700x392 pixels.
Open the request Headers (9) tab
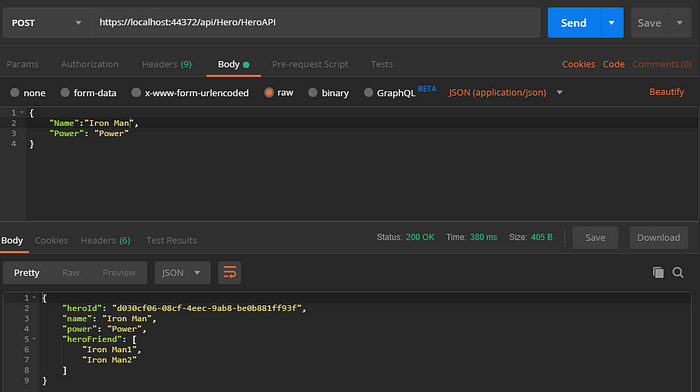pyautogui.click(x=167, y=64)
